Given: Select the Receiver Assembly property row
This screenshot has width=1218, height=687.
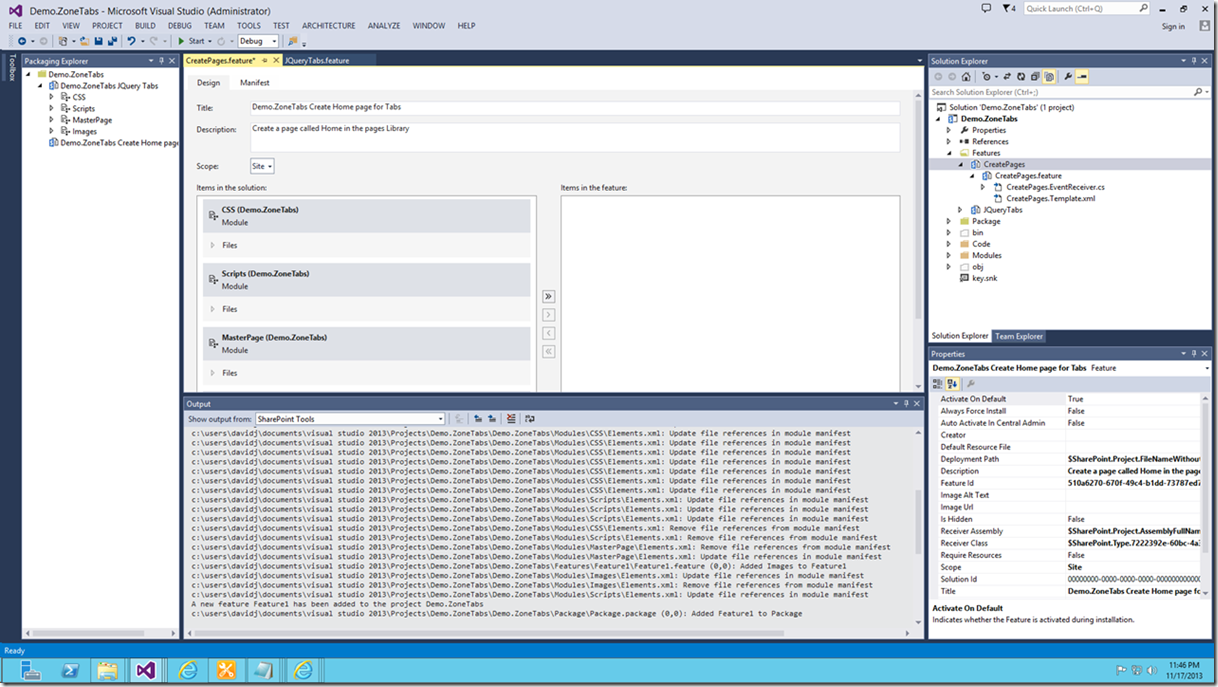Looking at the screenshot, I should 1069,531.
